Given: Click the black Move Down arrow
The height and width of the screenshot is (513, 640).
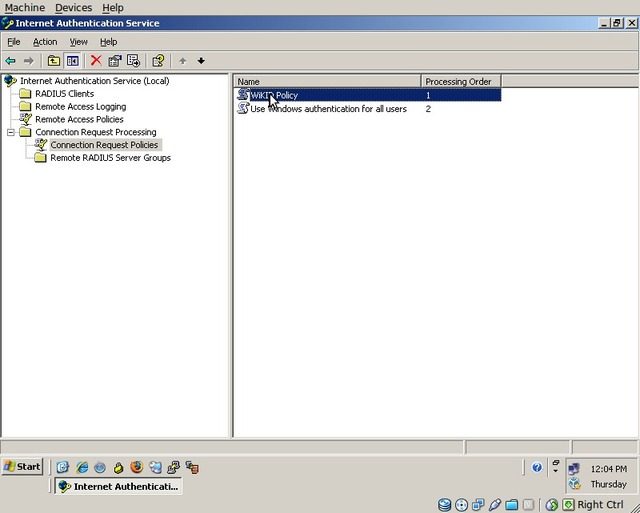Looking at the screenshot, I should (x=201, y=61).
